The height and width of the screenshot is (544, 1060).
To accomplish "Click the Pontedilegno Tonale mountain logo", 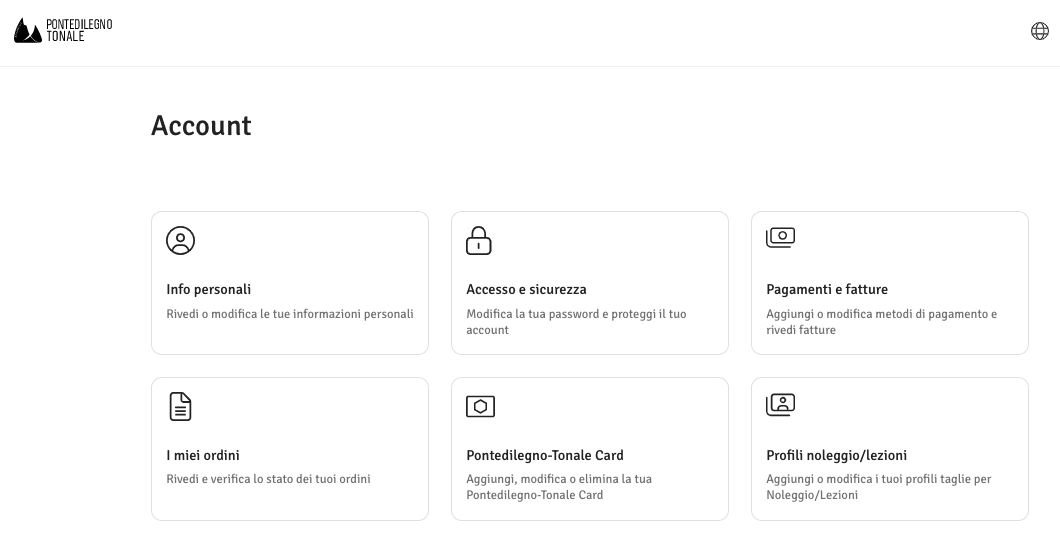I will (28, 30).
